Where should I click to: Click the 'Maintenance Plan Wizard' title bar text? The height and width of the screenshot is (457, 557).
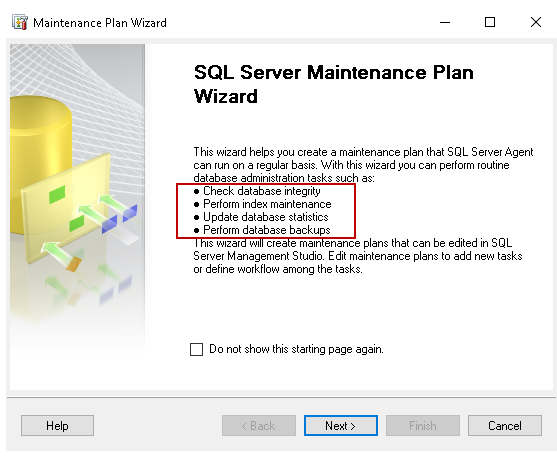pyautogui.click(x=100, y=23)
